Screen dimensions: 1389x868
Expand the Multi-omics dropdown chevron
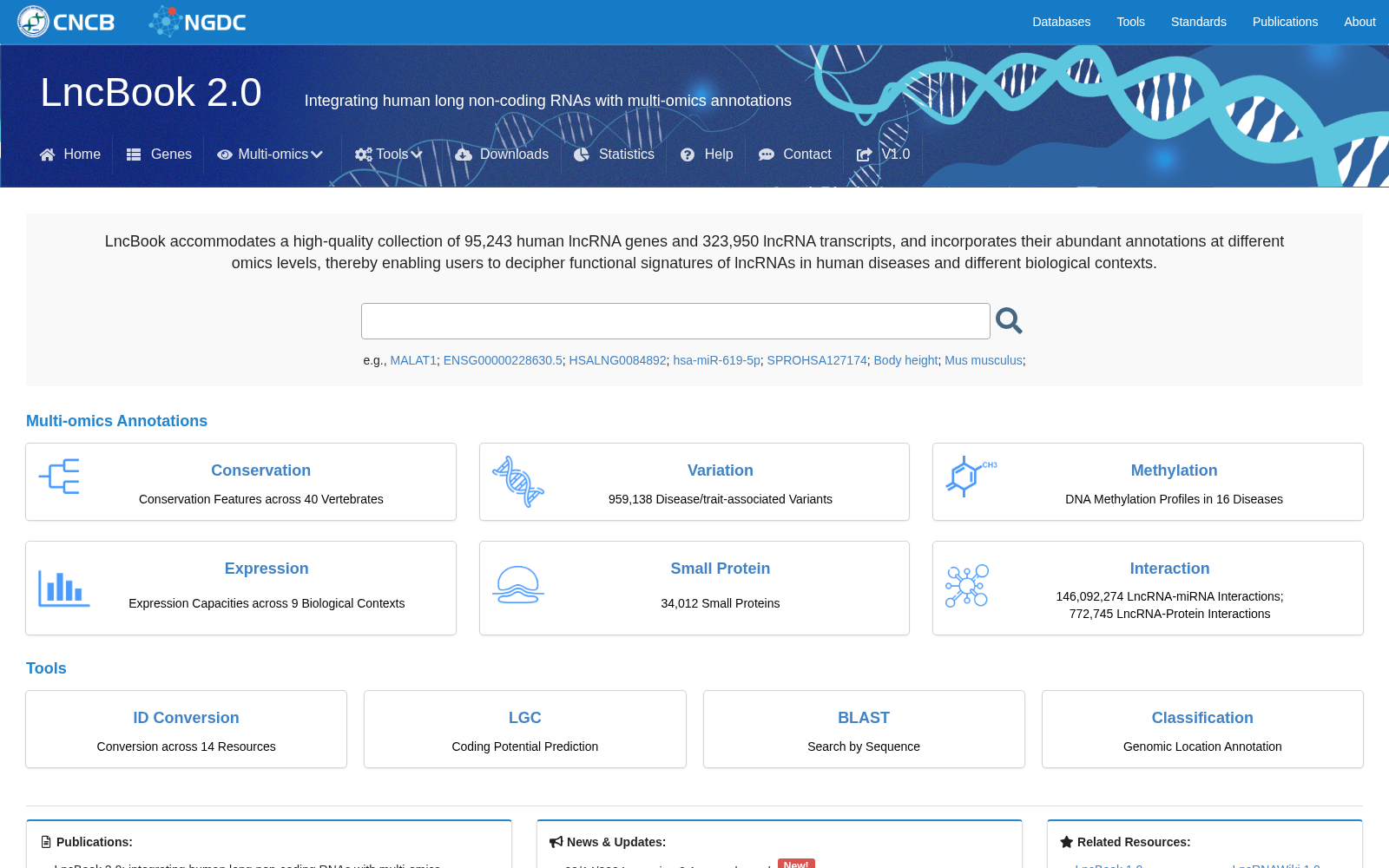[317, 155]
